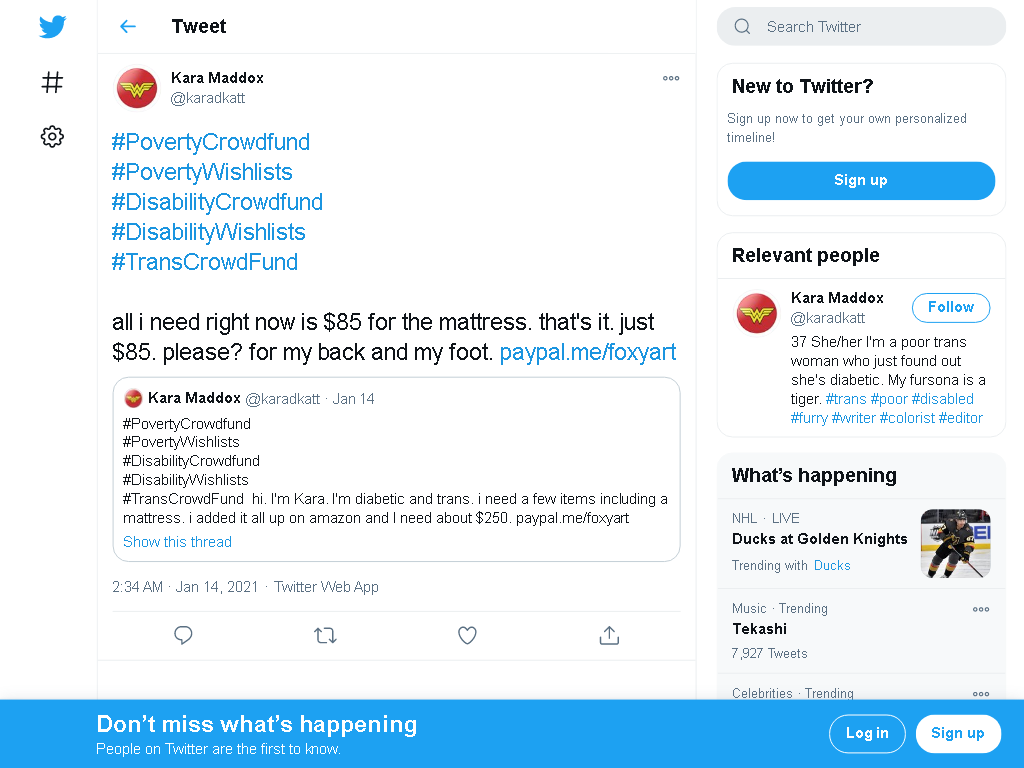Open the Settings gear icon
The image size is (1024, 768).
(52, 136)
